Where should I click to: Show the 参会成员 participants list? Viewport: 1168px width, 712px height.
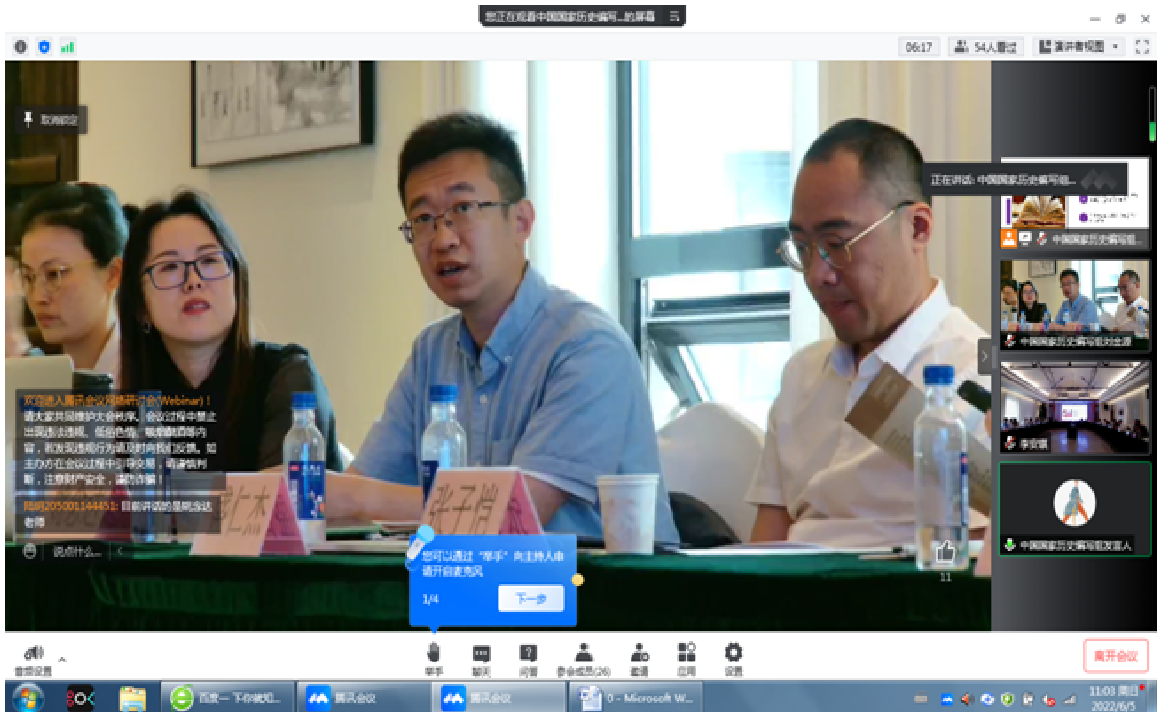[x=584, y=659]
